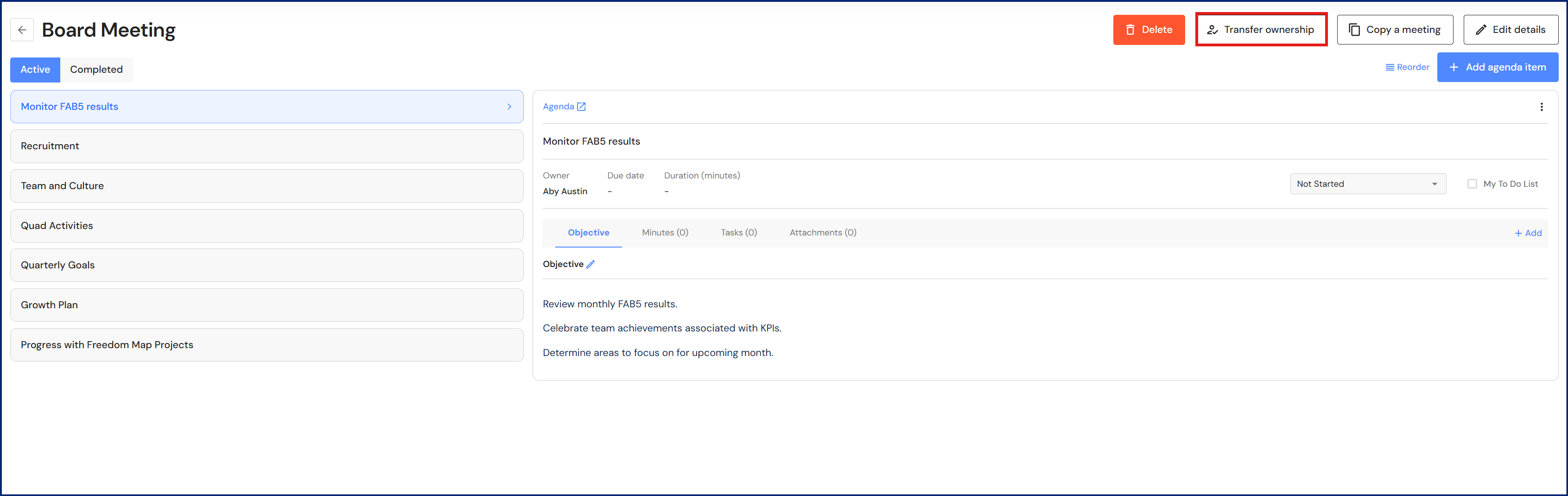Open the Agenda external link icon
The image size is (1568, 496).
click(581, 107)
